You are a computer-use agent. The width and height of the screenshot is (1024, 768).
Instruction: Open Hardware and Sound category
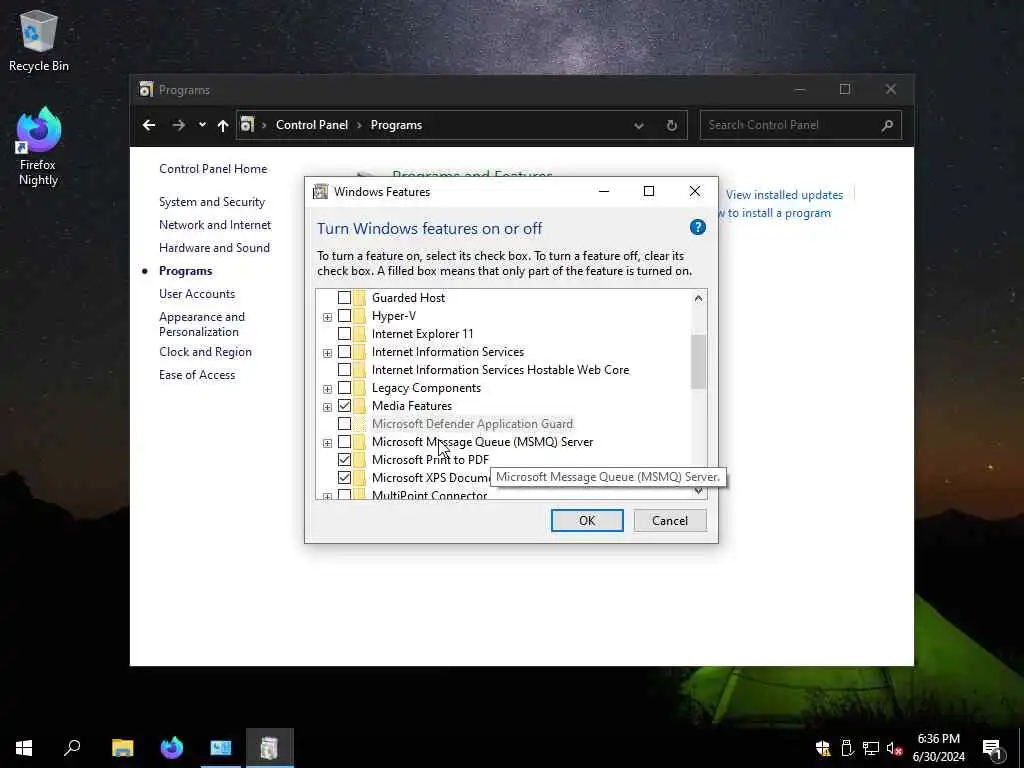click(214, 248)
